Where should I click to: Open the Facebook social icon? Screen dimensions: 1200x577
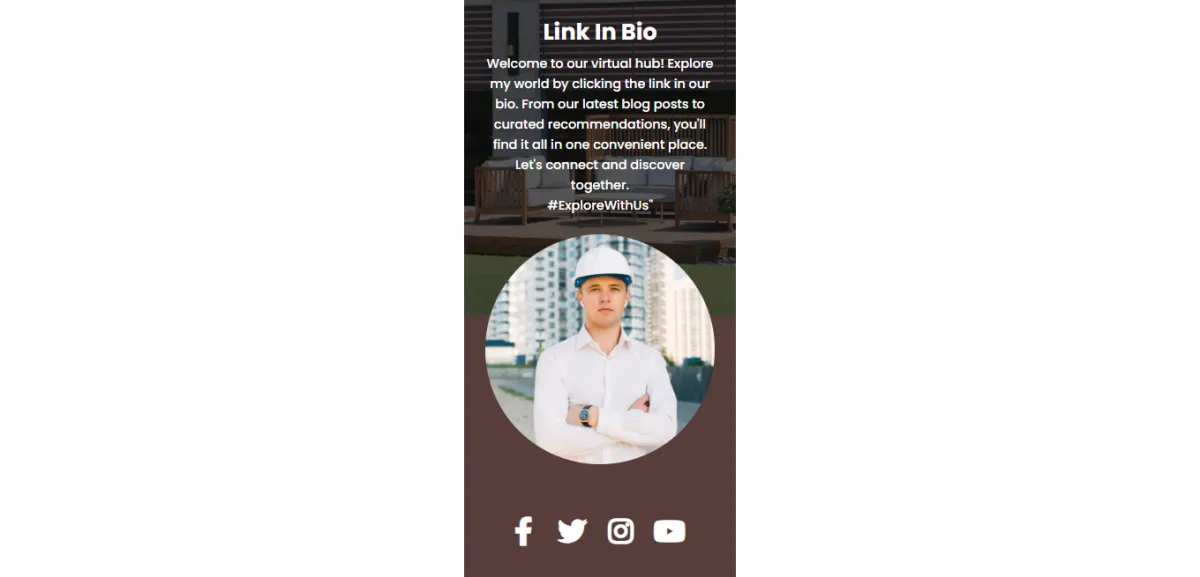(523, 531)
